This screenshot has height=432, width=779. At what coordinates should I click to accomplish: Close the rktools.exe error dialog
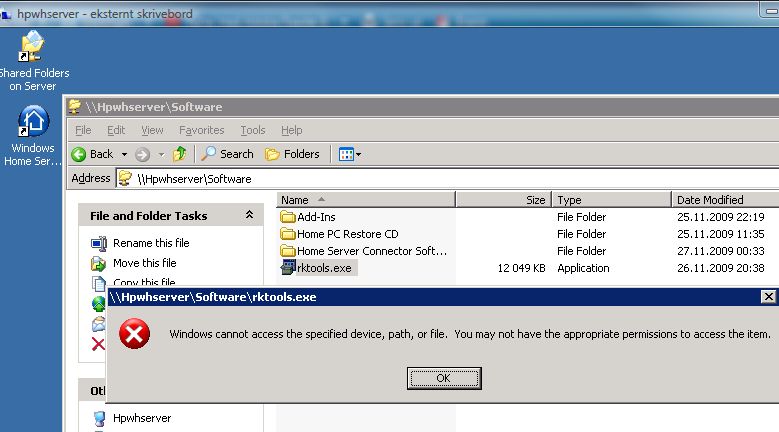click(x=768, y=296)
